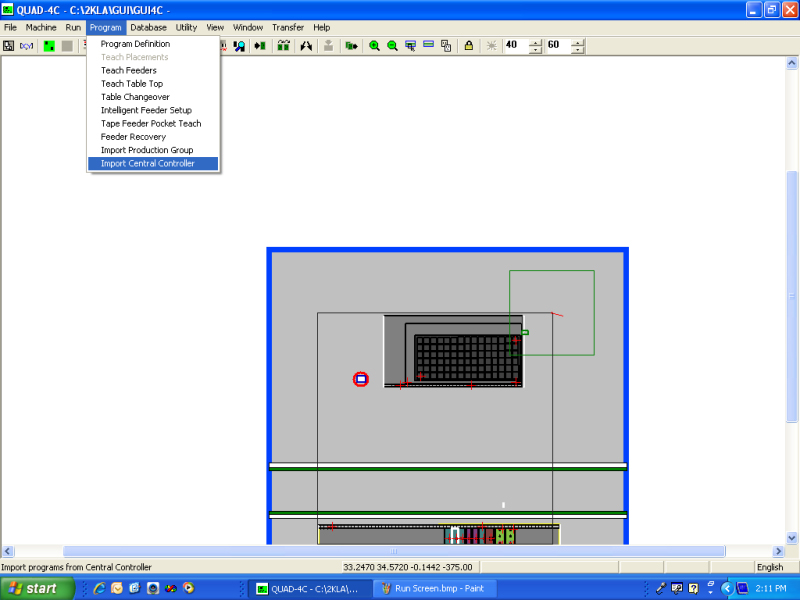This screenshot has height=600, width=800.
Task: Choose Import Production Group
Action: coord(153,150)
